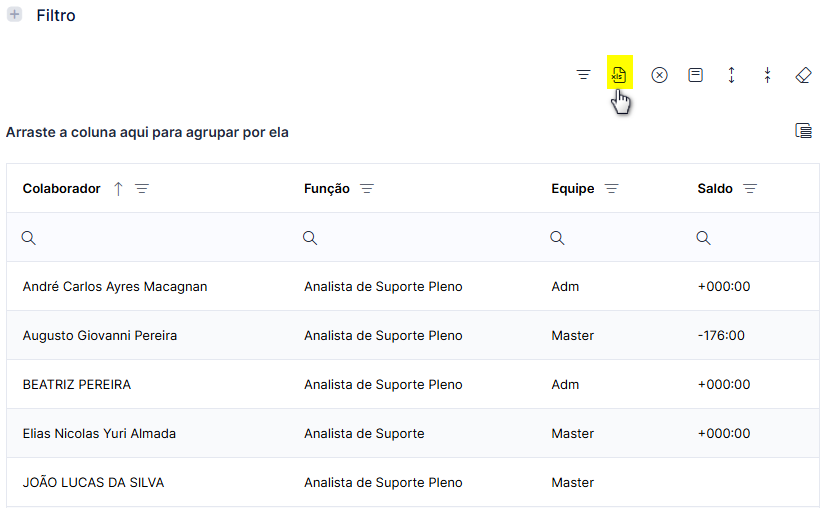Image resolution: width=823 pixels, height=508 pixels.
Task: Open the column chooser icon
Action: pos(803,131)
